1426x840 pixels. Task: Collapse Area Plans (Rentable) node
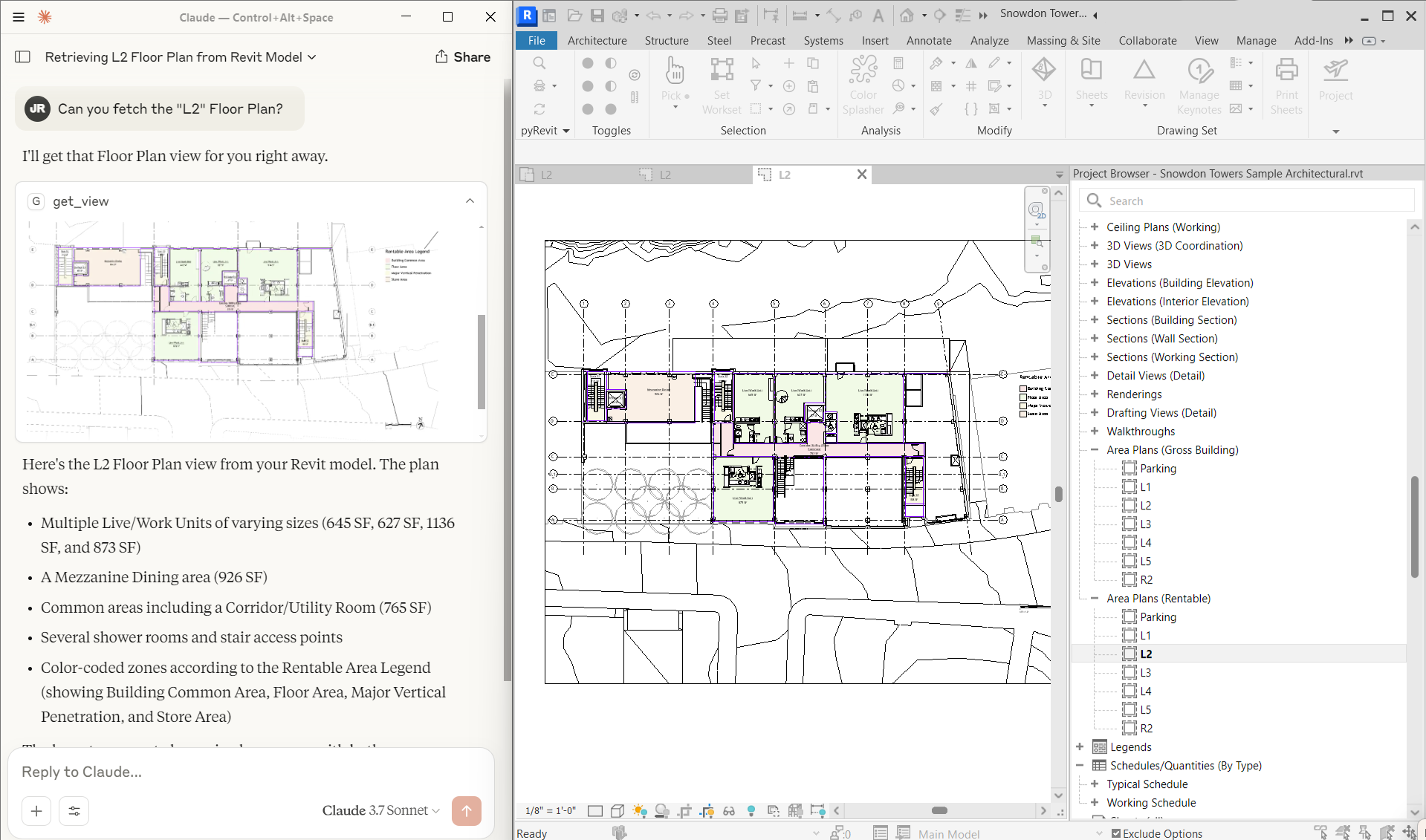(1095, 599)
